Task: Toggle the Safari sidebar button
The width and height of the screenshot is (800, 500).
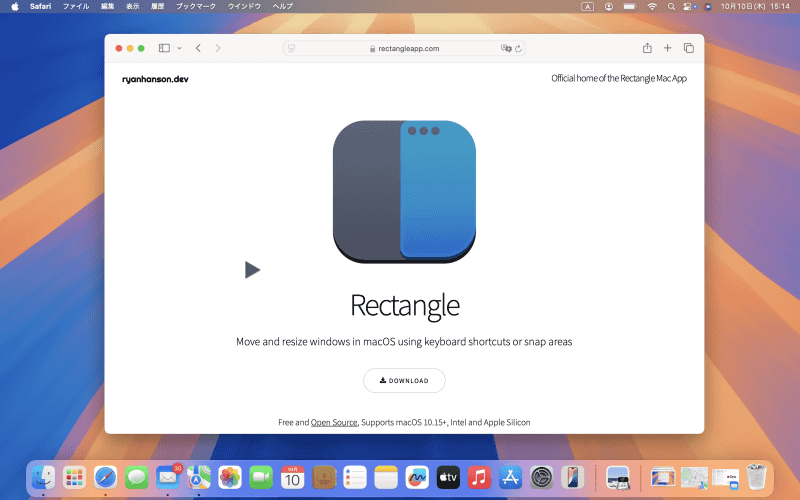Action: tap(164, 48)
